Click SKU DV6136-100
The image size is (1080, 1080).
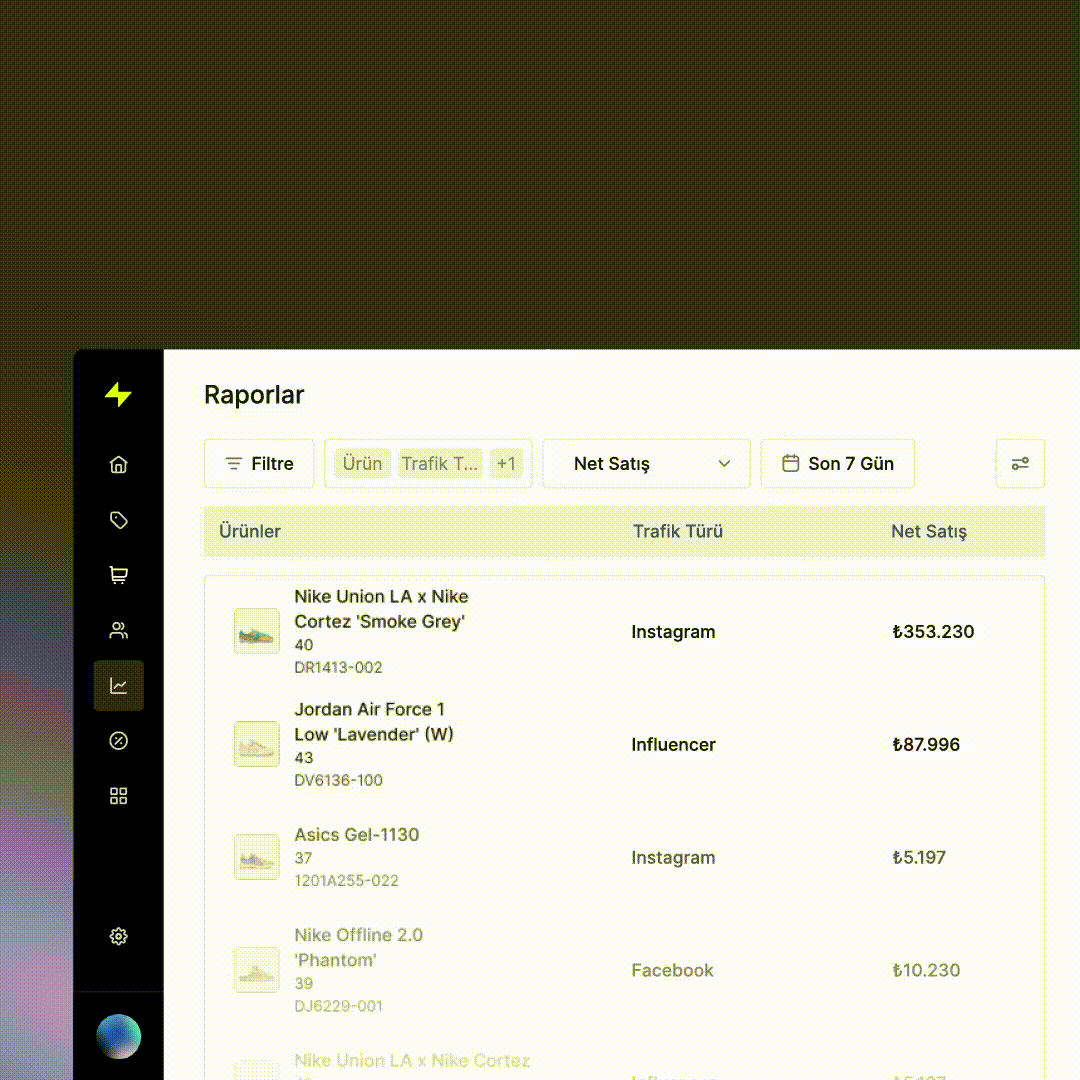pyautogui.click(x=338, y=780)
